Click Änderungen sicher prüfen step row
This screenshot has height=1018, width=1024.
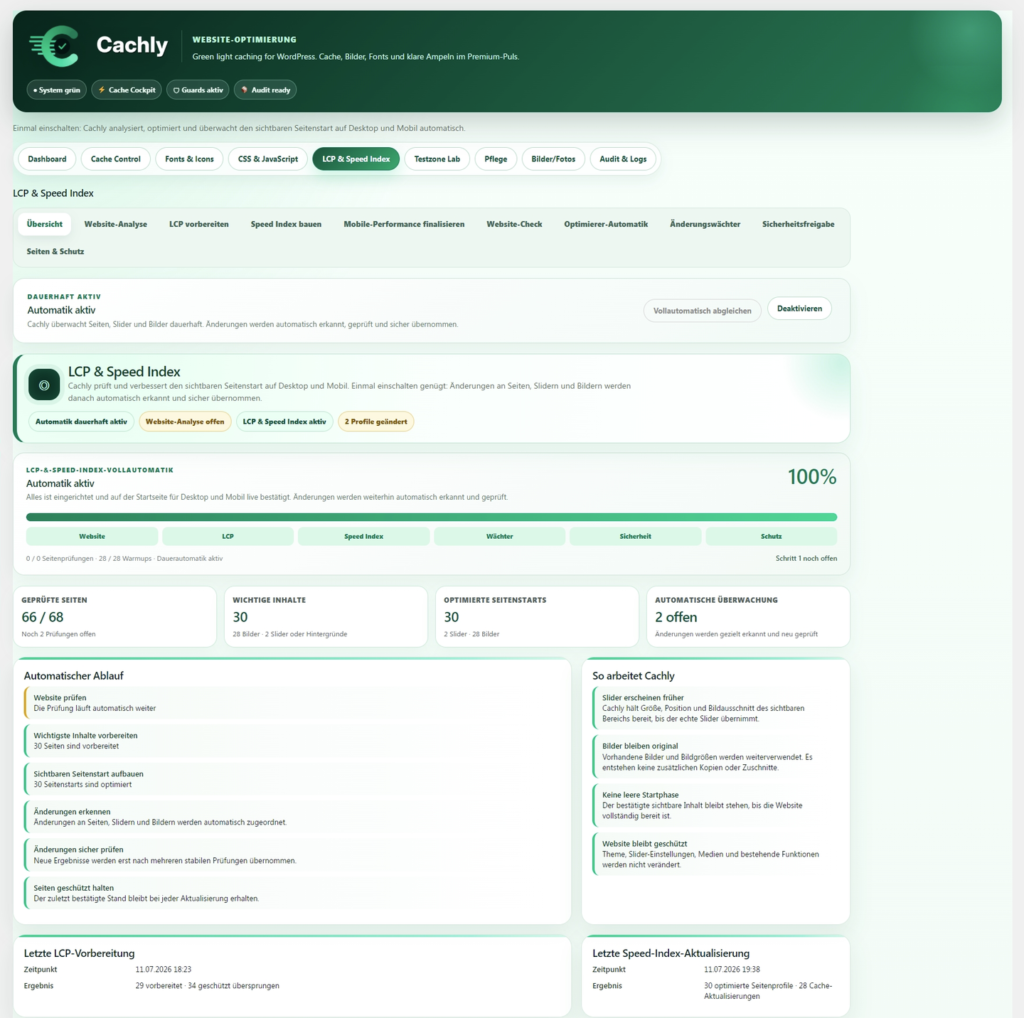pos(292,855)
